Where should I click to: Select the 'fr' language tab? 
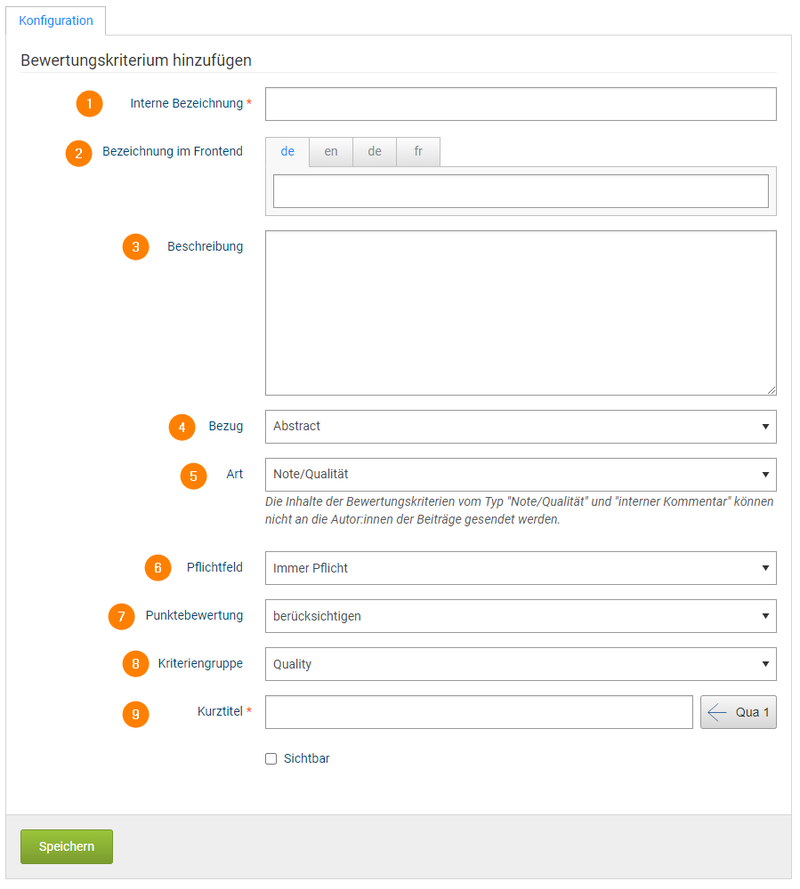[418, 152]
